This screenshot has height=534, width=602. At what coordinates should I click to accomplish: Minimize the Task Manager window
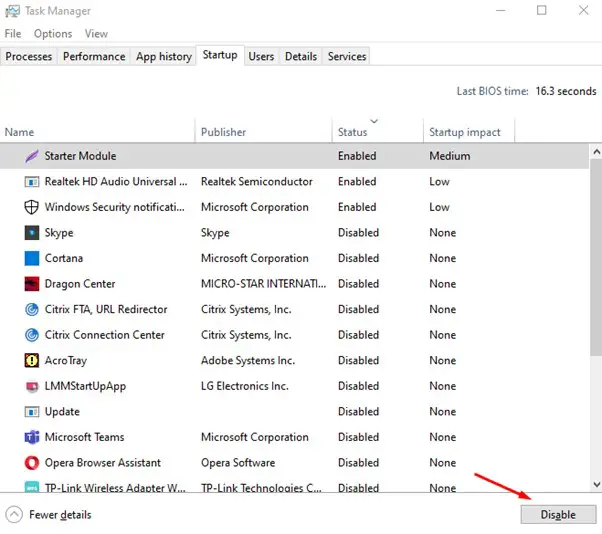(x=501, y=10)
